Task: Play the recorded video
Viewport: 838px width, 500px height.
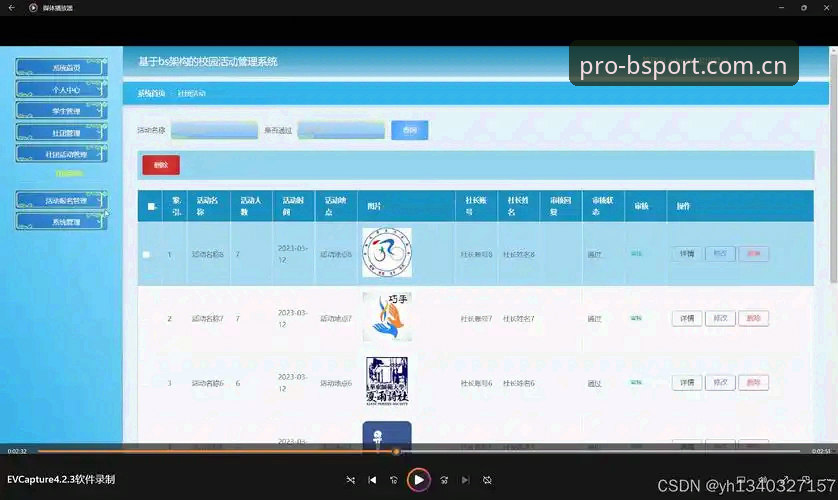Action: [418, 480]
